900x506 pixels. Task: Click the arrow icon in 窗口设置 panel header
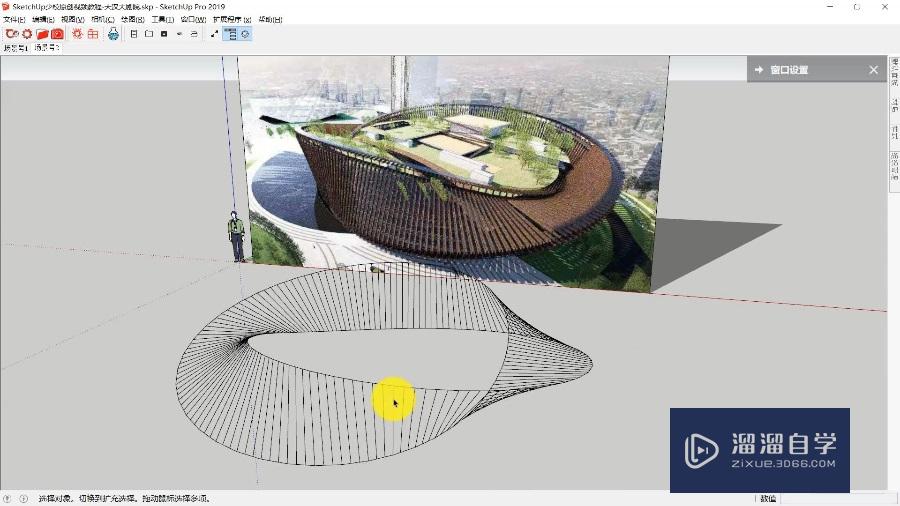coord(759,69)
